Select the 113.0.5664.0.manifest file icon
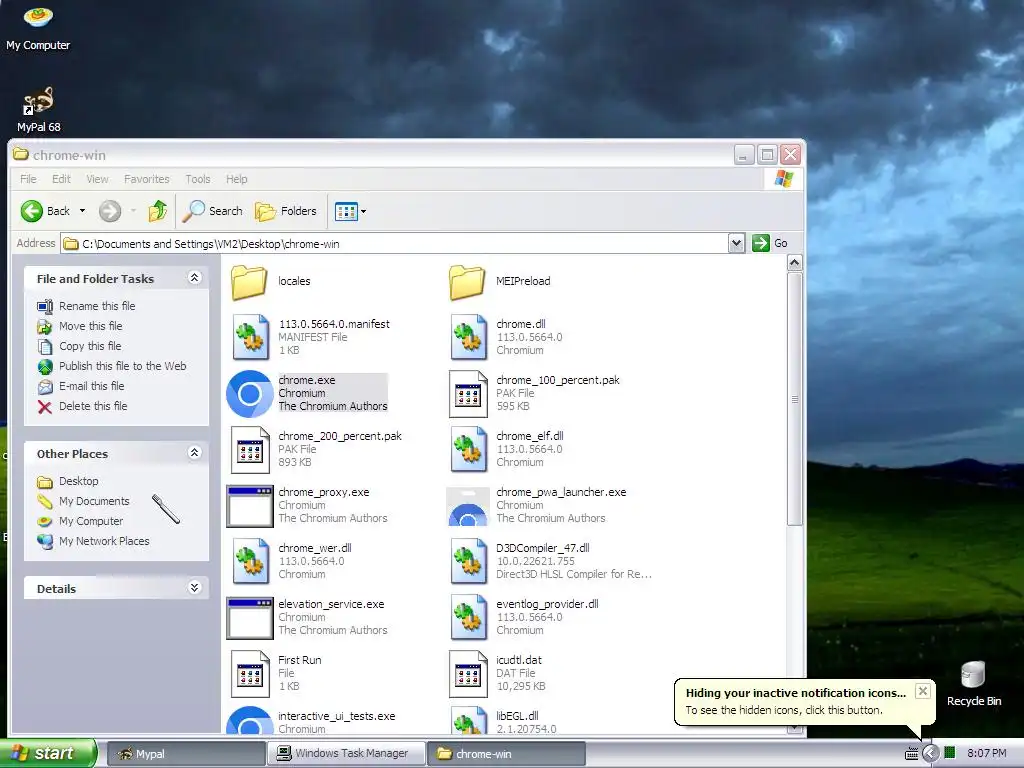Image resolution: width=1024 pixels, height=768 pixels. [x=251, y=337]
